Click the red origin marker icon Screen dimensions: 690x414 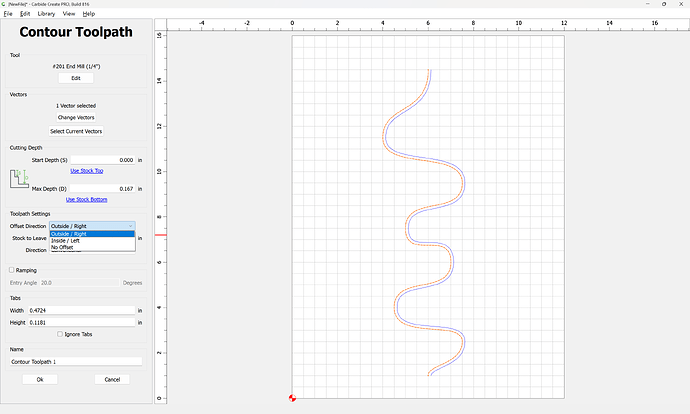pyautogui.click(x=292, y=398)
